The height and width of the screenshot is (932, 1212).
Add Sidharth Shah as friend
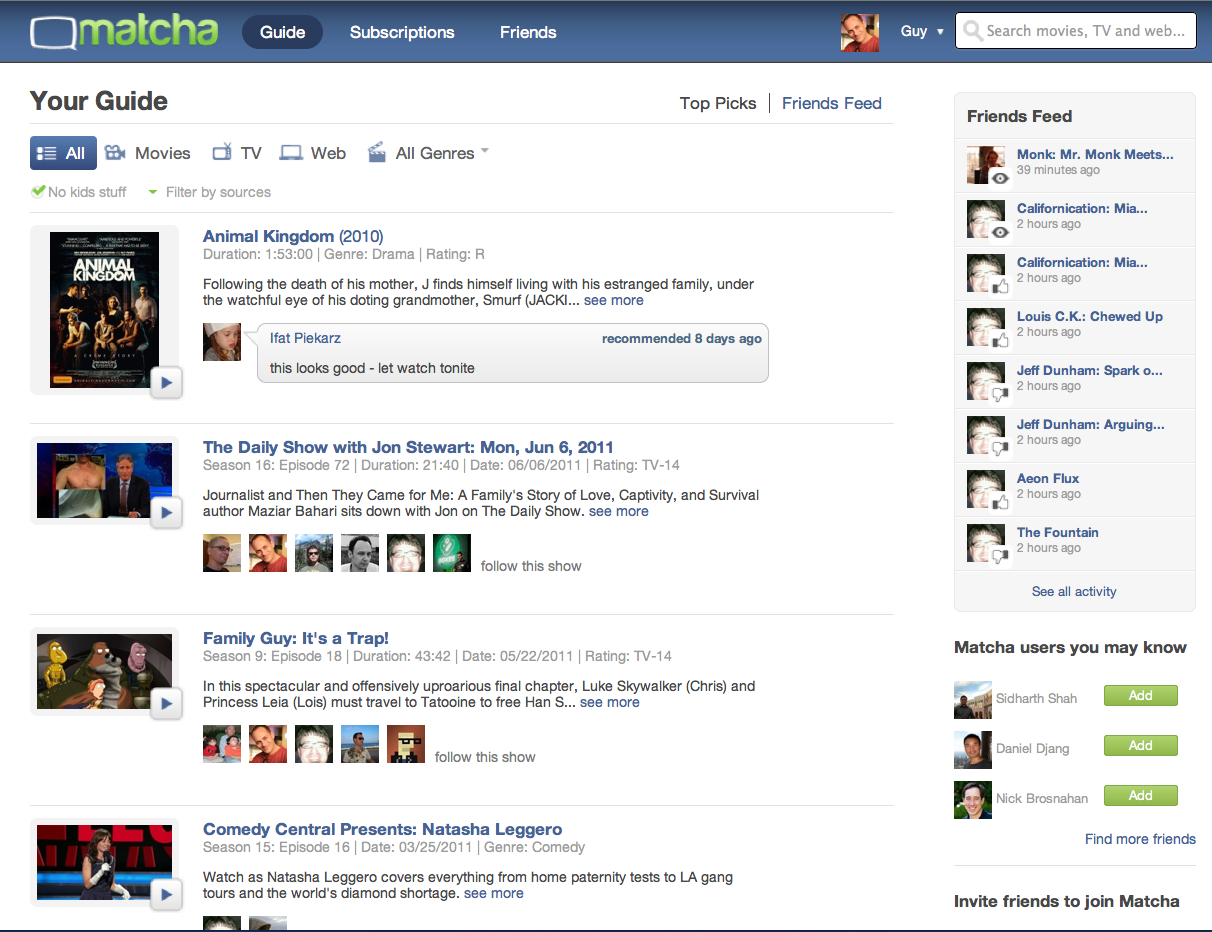1141,696
